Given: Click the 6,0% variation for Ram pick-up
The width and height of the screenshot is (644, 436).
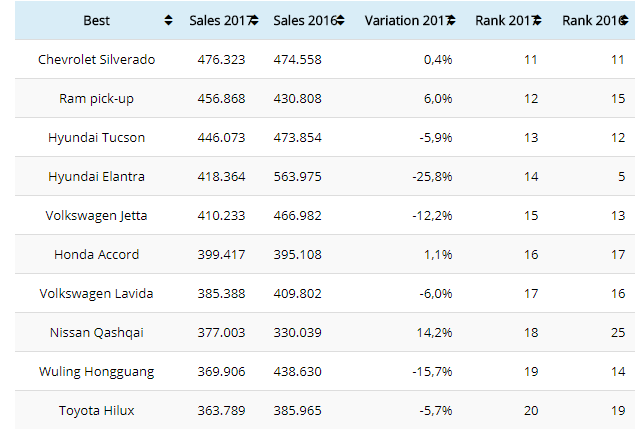Looking at the screenshot, I should click(x=438, y=99).
